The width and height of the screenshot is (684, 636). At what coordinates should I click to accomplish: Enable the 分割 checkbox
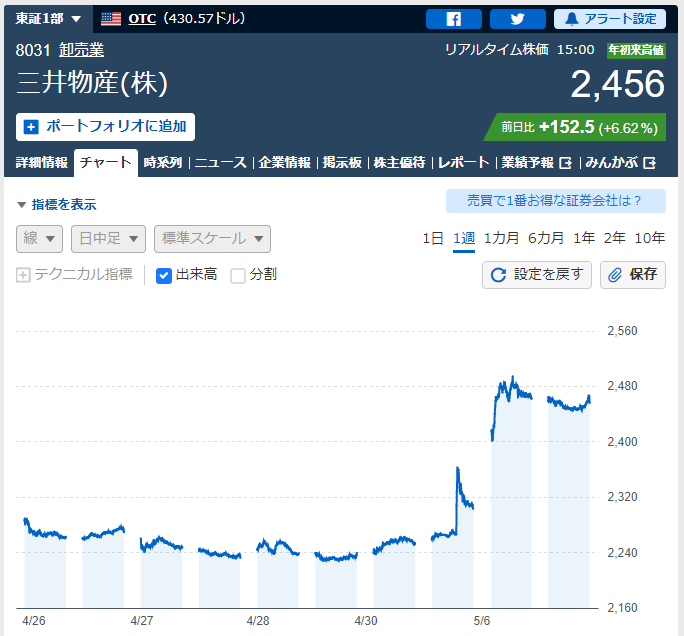coord(238,276)
